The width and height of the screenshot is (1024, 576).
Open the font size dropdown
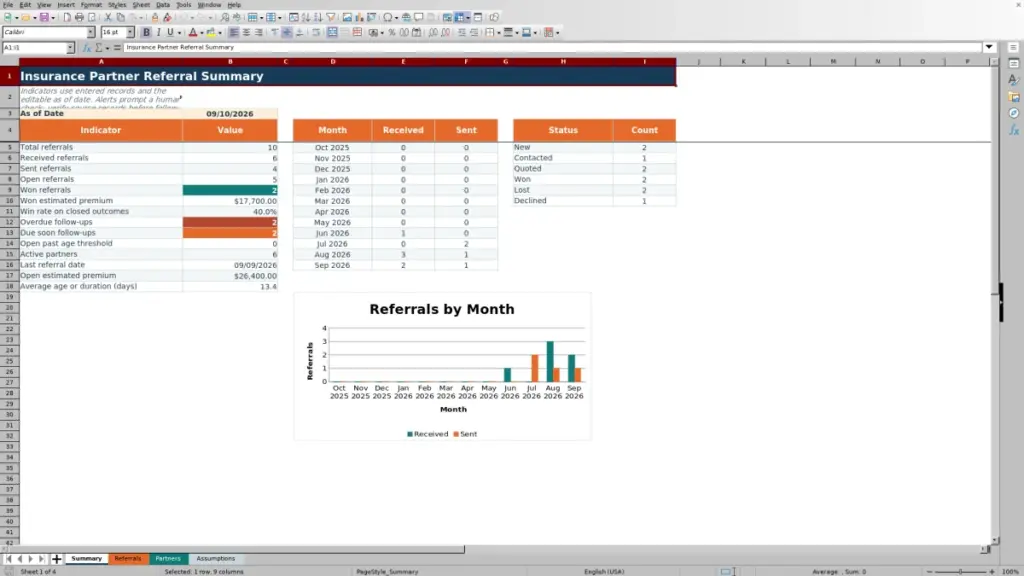(130, 33)
